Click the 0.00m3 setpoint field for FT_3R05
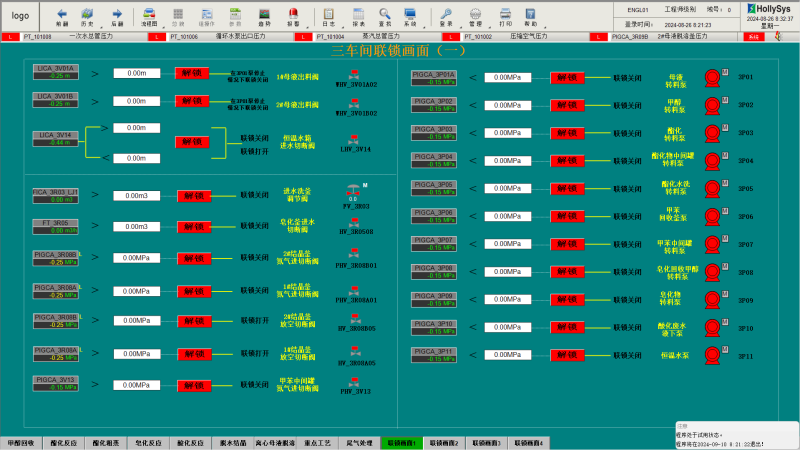800x450 pixels. (137, 227)
